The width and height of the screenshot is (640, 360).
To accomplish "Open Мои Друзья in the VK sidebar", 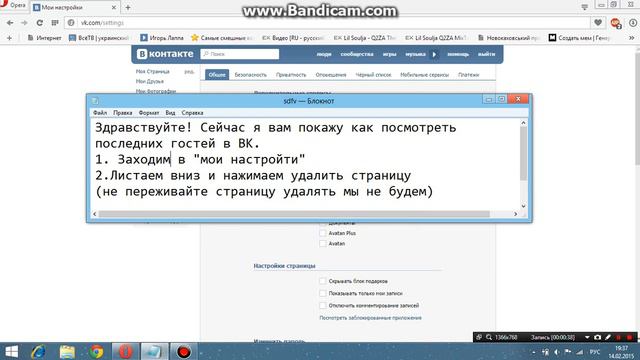I will point(150,81).
